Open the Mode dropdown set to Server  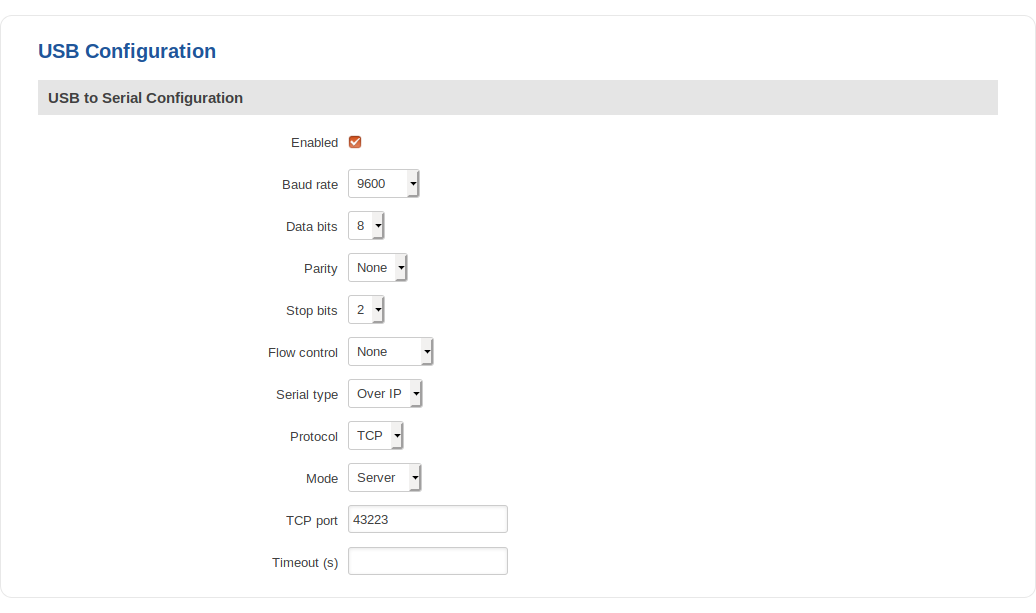tap(384, 478)
